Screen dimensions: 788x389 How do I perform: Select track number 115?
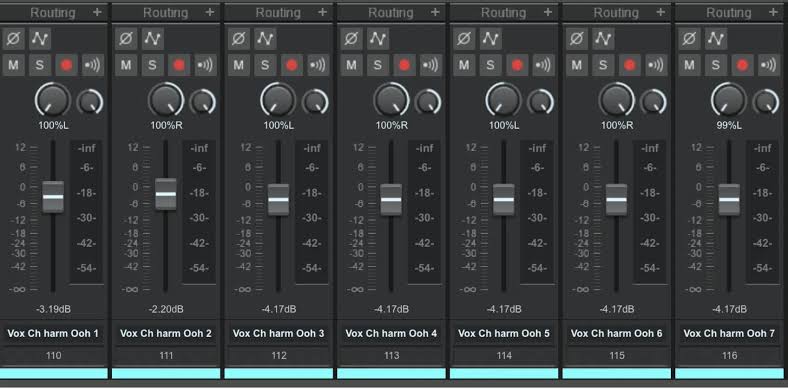[x=616, y=356]
